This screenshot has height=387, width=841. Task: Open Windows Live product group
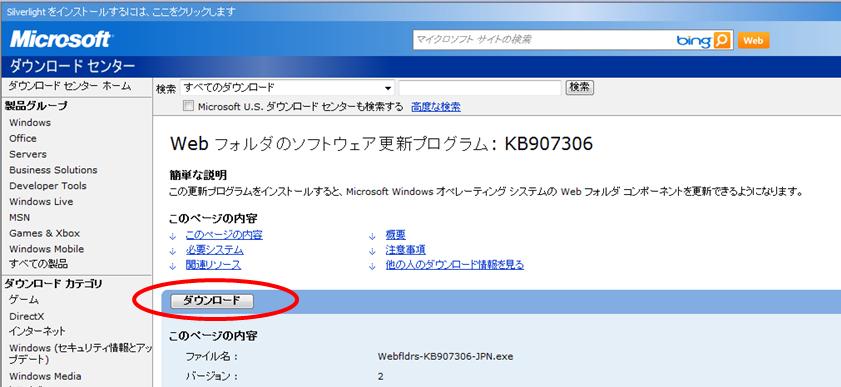point(41,202)
